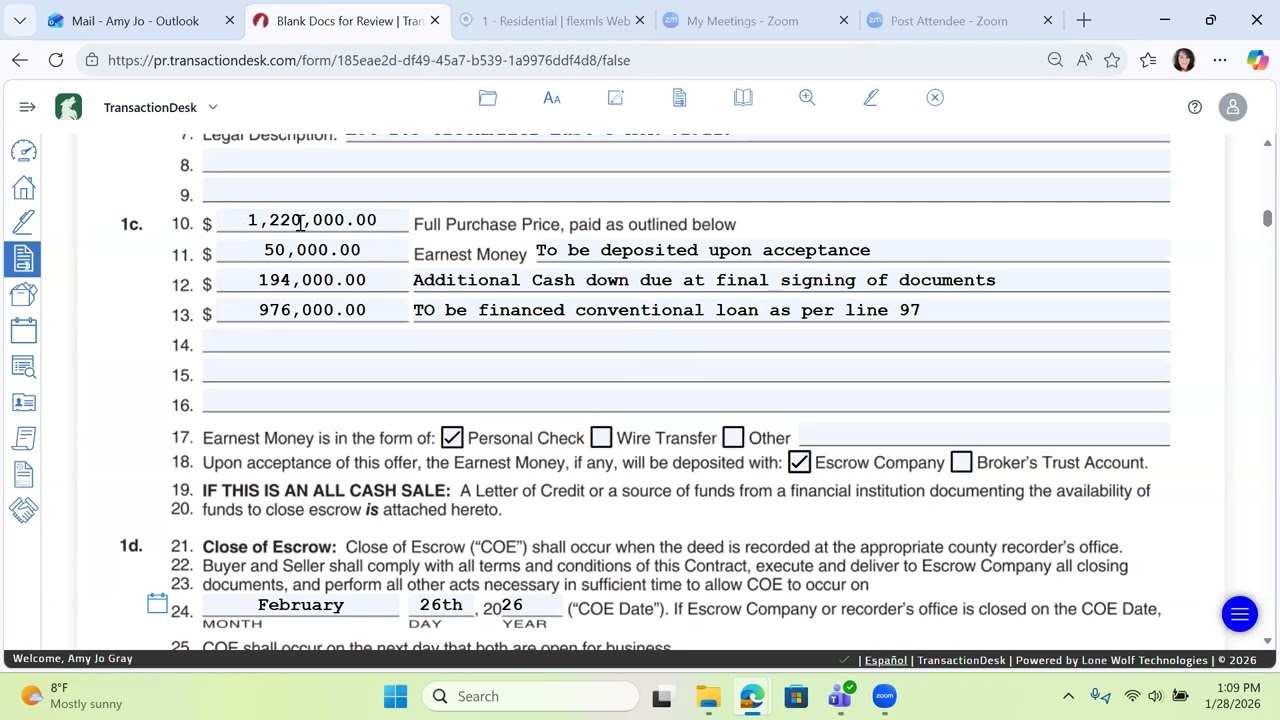Image resolution: width=1280 pixels, height=720 pixels.
Task: Open the 3D box icon in sidebar
Action: [24, 294]
